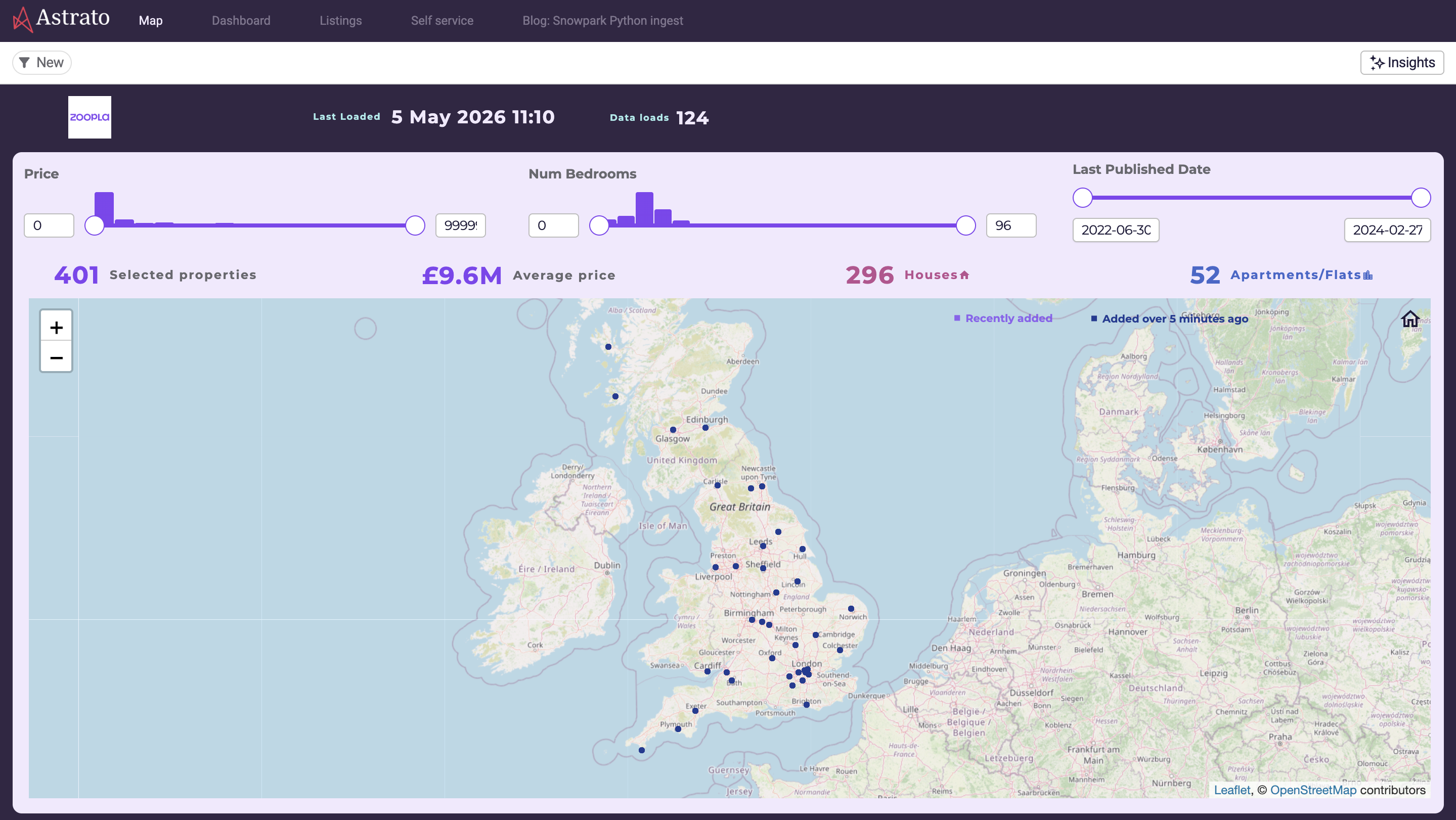Toggle the Added over 5 minutes ago legend

click(1169, 318)
